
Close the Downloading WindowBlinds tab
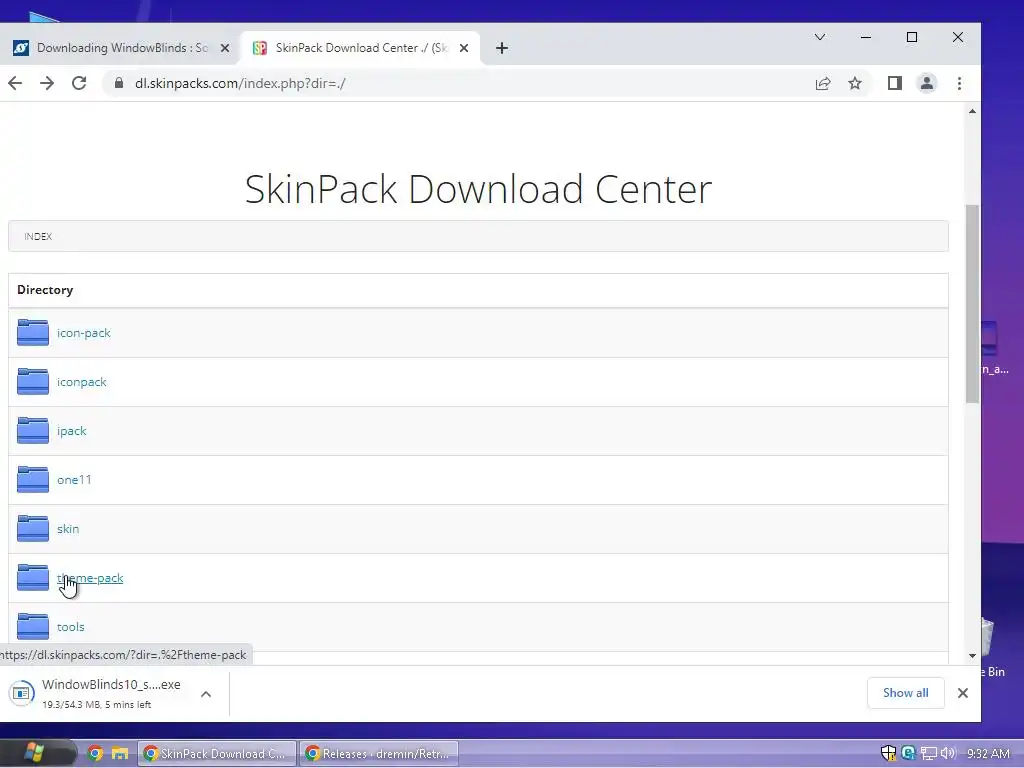coord(225,48)
